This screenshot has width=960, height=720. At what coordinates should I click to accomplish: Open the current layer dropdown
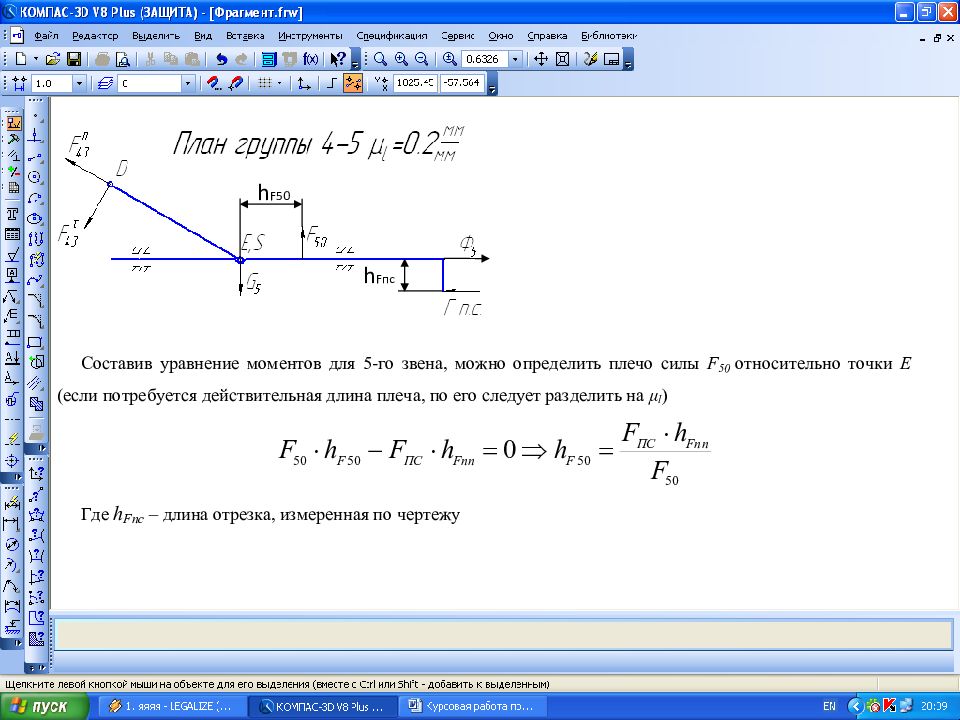187,83
